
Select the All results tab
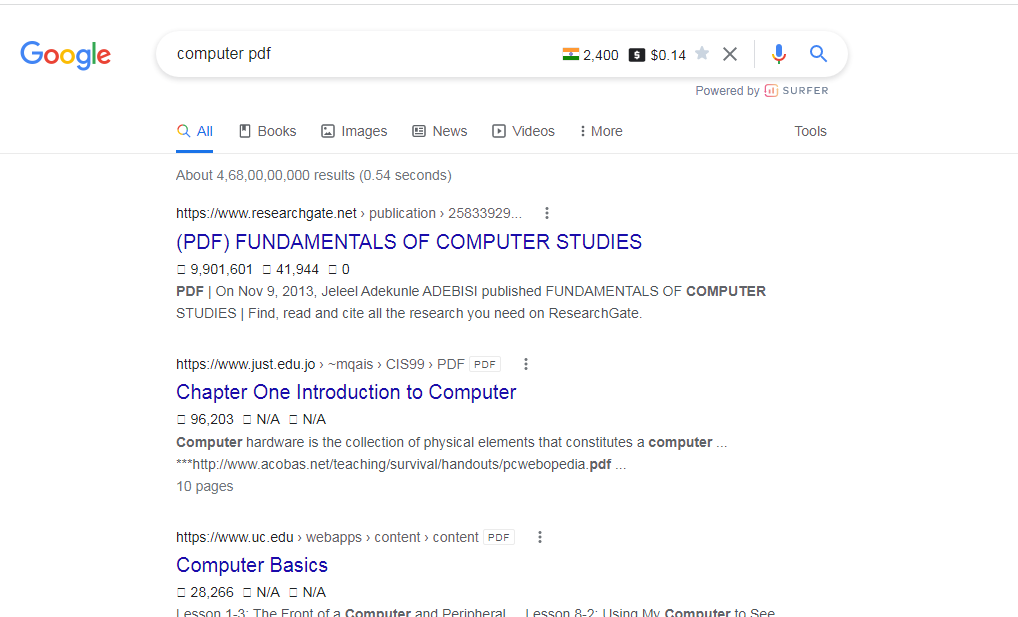[195, 131]
